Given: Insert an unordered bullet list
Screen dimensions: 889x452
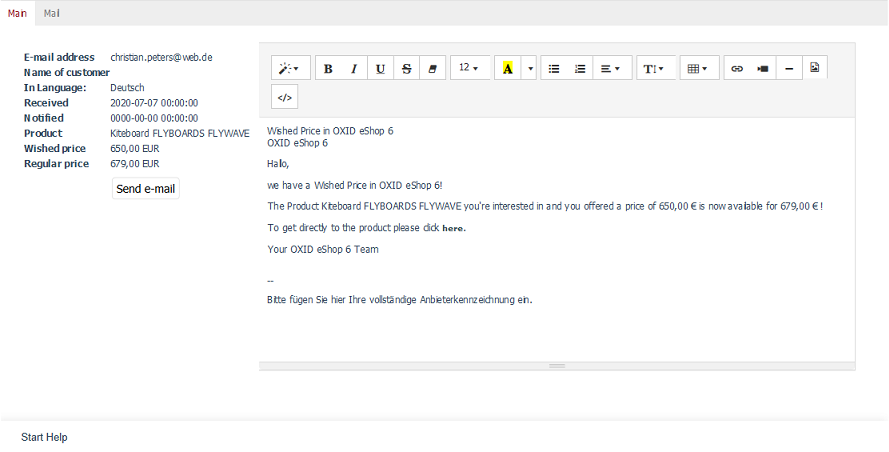Looking at the screenshot, I should coord(554,68).
